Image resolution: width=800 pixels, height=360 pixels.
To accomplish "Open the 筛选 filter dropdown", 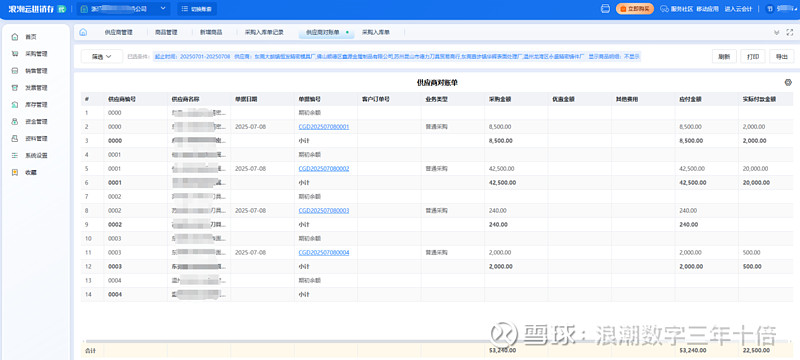I will tap(102, 57).
